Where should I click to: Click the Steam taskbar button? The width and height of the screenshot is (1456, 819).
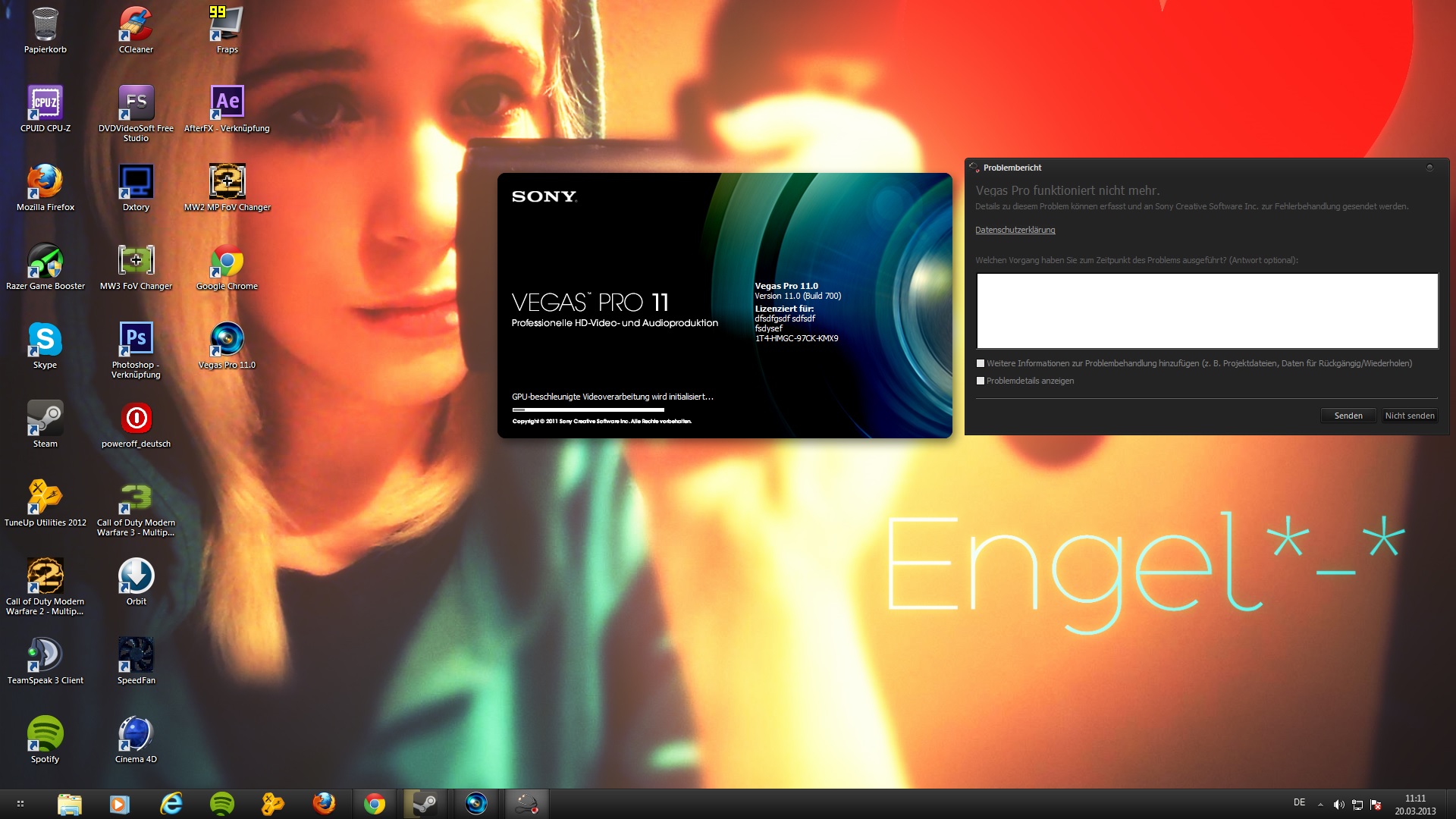425,804
